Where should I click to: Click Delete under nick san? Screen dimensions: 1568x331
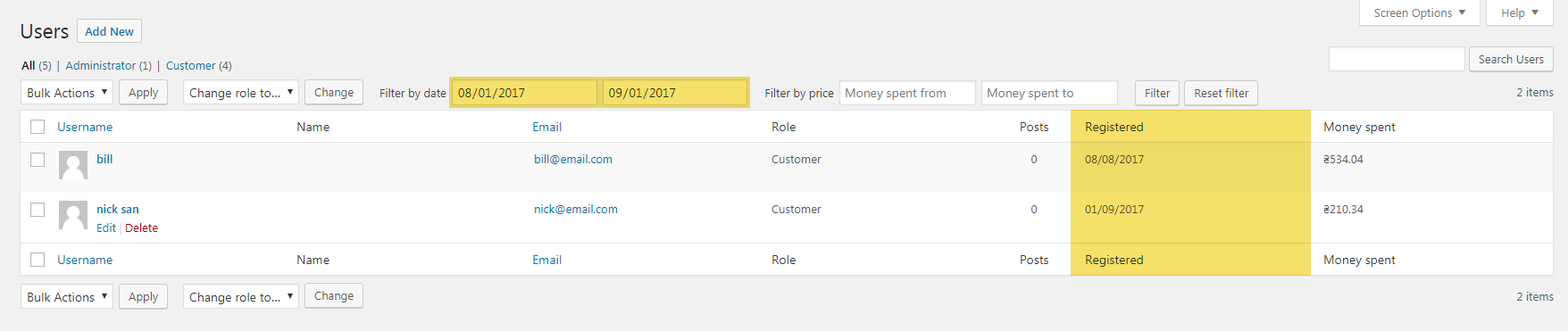141,228
